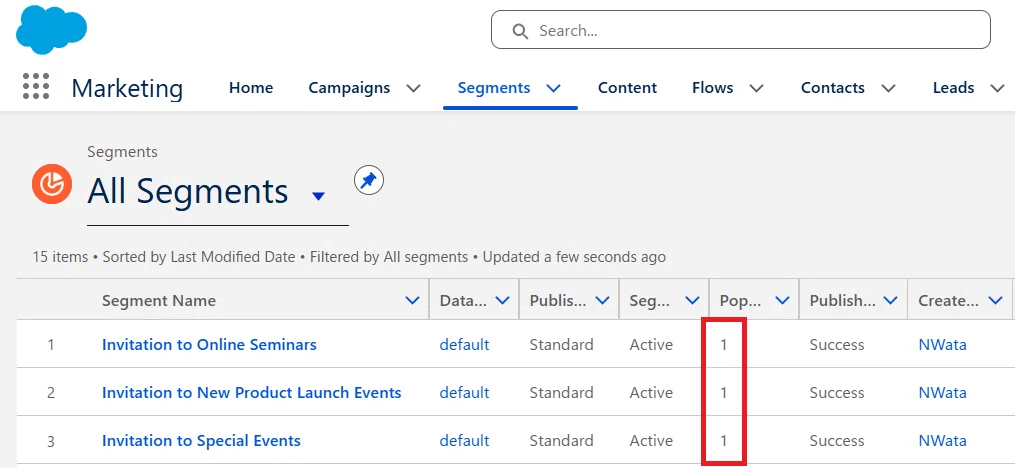Pin the All Segments list view
Screen dimensions: 1015x468
point(369,181)
